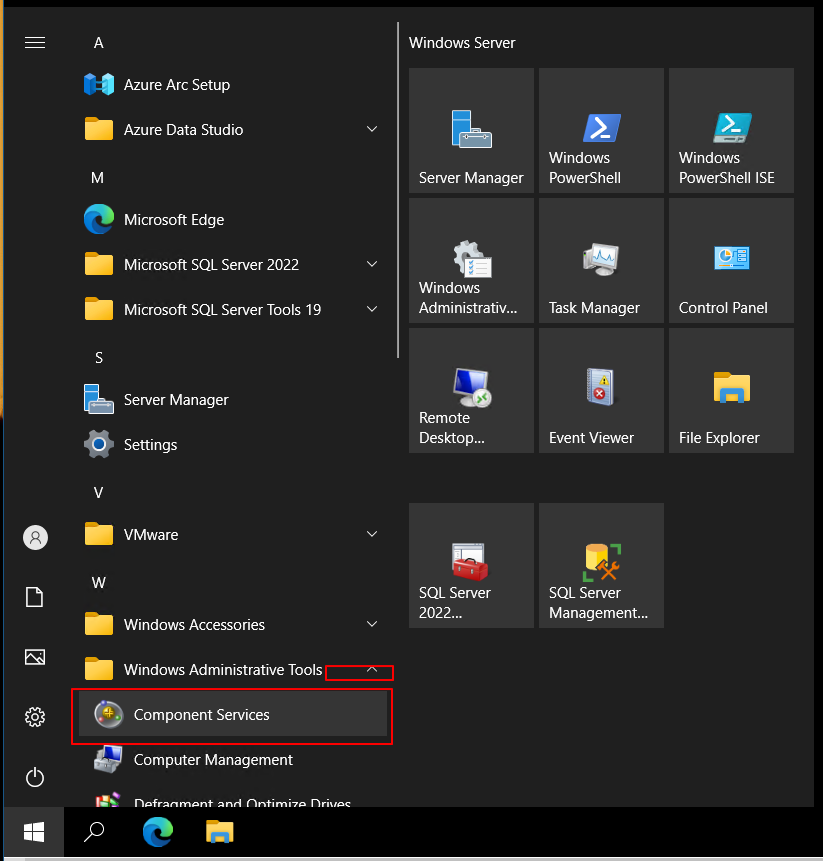Expand the Microsoft SQL Server 2022 folder
Screen dimensions: 823x861
coord(372,265)
